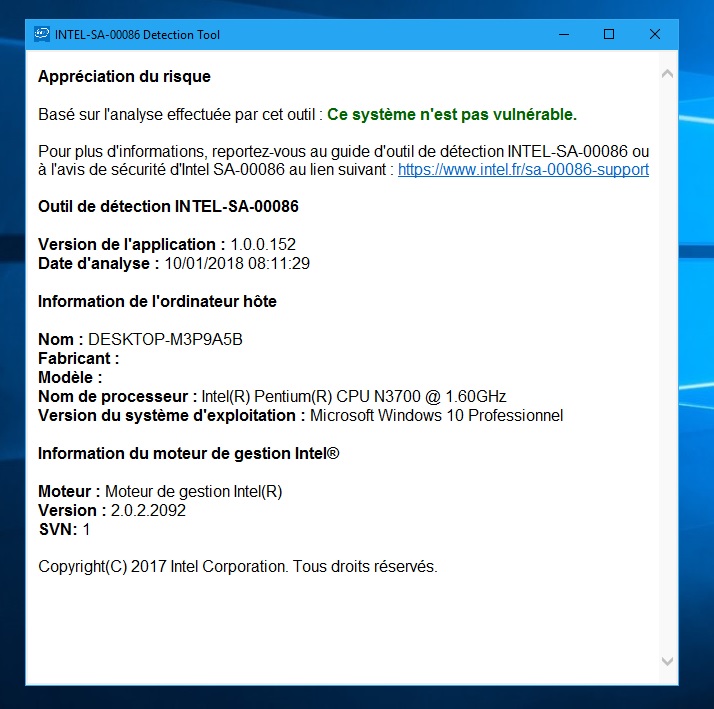Click the Intel app icon in title bar
The height and width of the screenshot is (709, 714).
click(x=41, y=35)
